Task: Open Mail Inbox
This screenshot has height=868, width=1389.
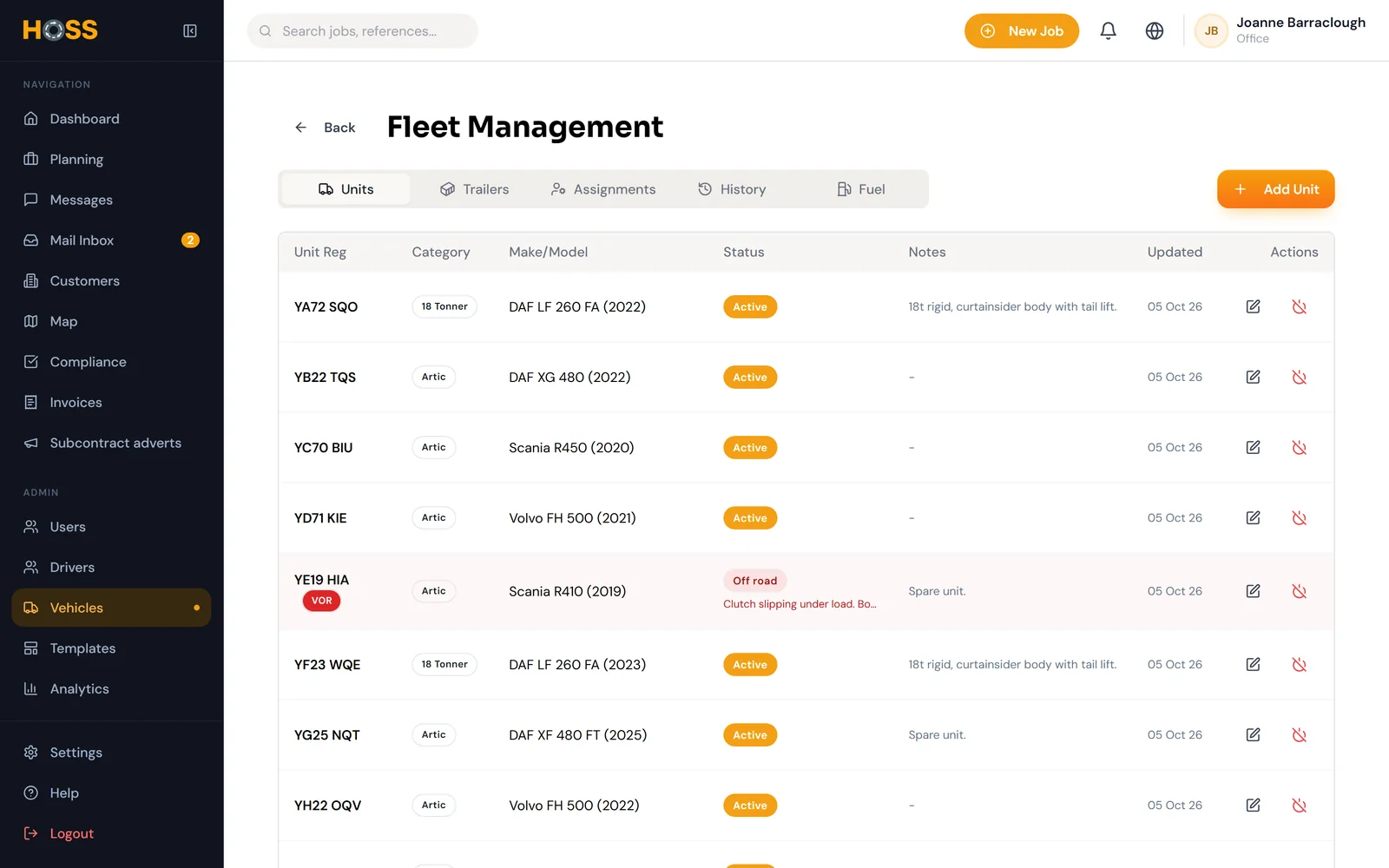Action: pyautogui.click(x=111, y=240)
